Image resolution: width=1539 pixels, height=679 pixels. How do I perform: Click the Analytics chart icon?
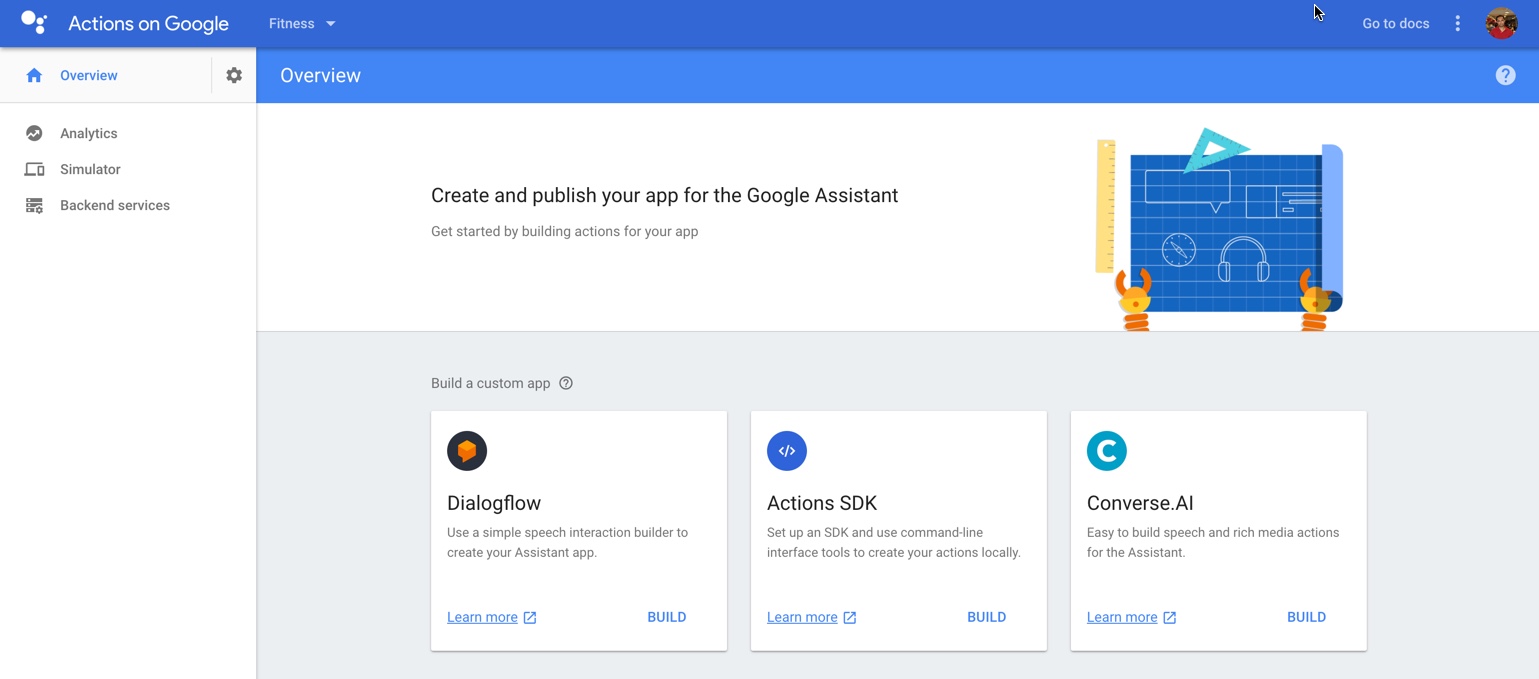[34, 133]
